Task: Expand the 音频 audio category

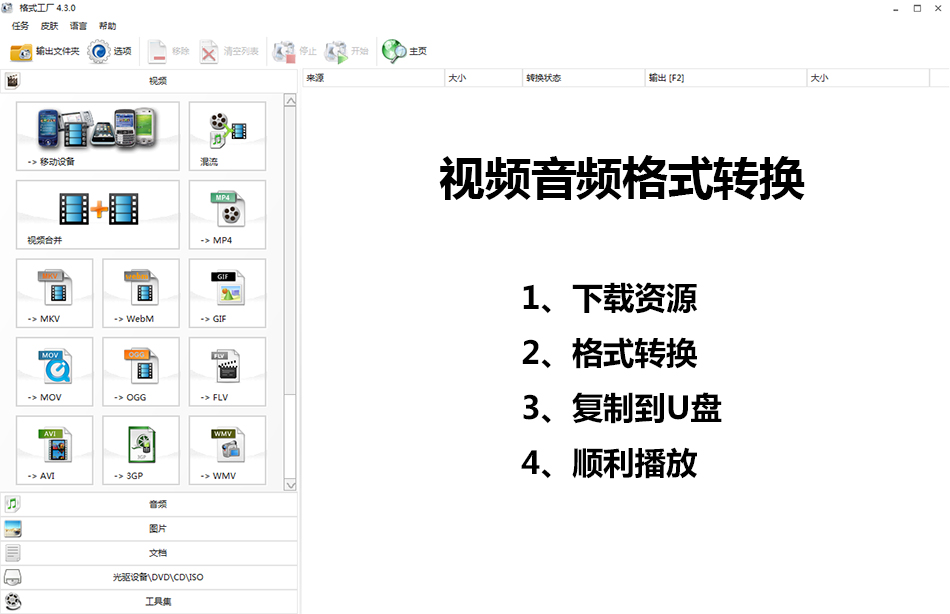Action: (x=149, y=504)
